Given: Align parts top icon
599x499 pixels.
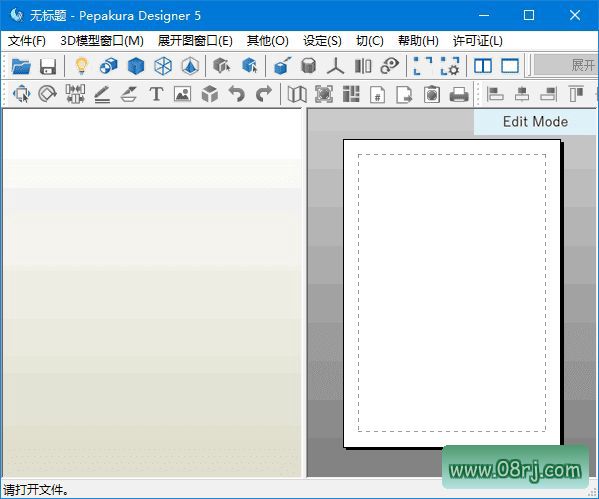Looking at the screenshot, I should pos(576,94).
